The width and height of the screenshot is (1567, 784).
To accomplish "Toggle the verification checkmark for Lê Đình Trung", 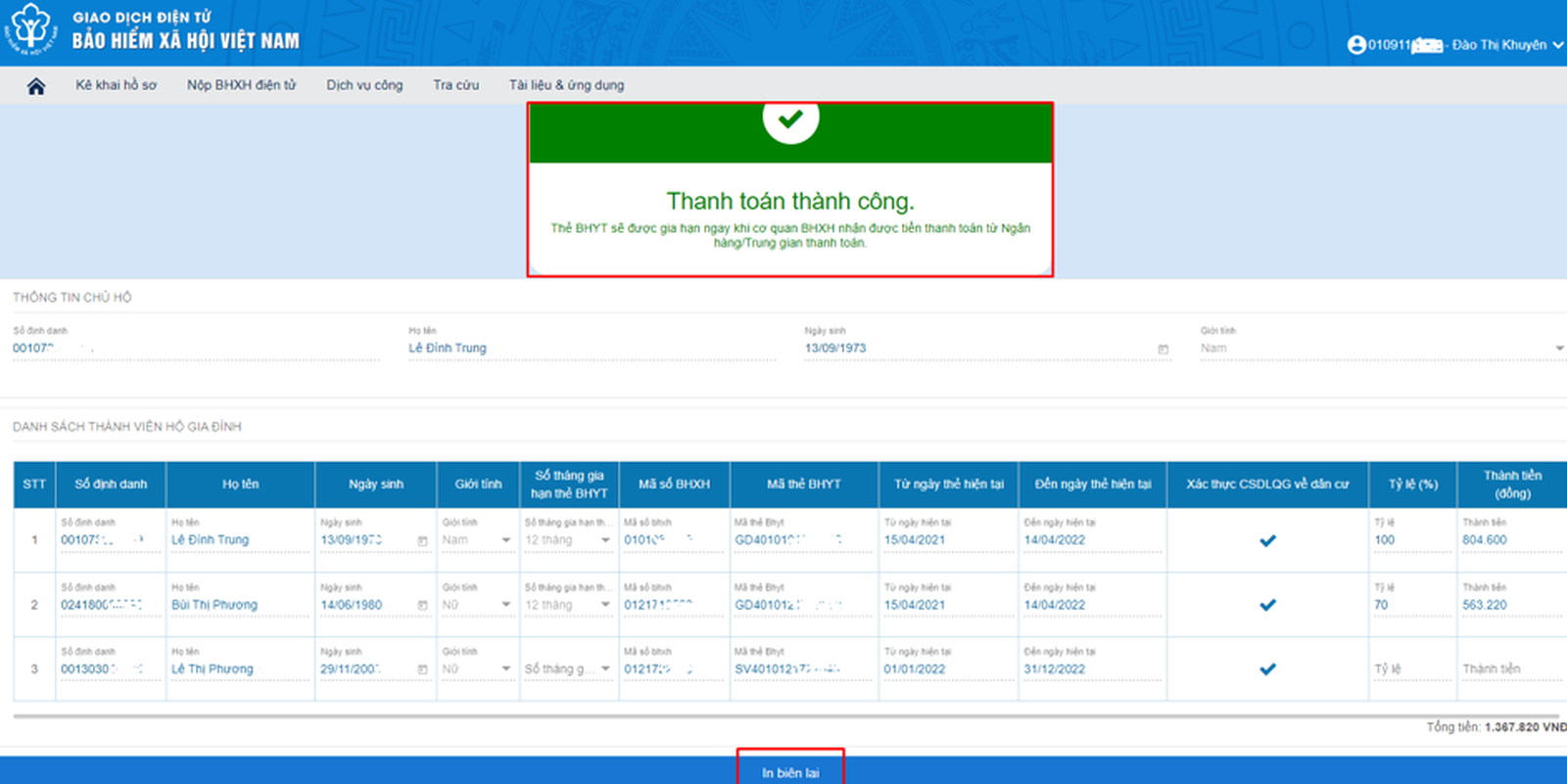I will (x=1267, y=540).
